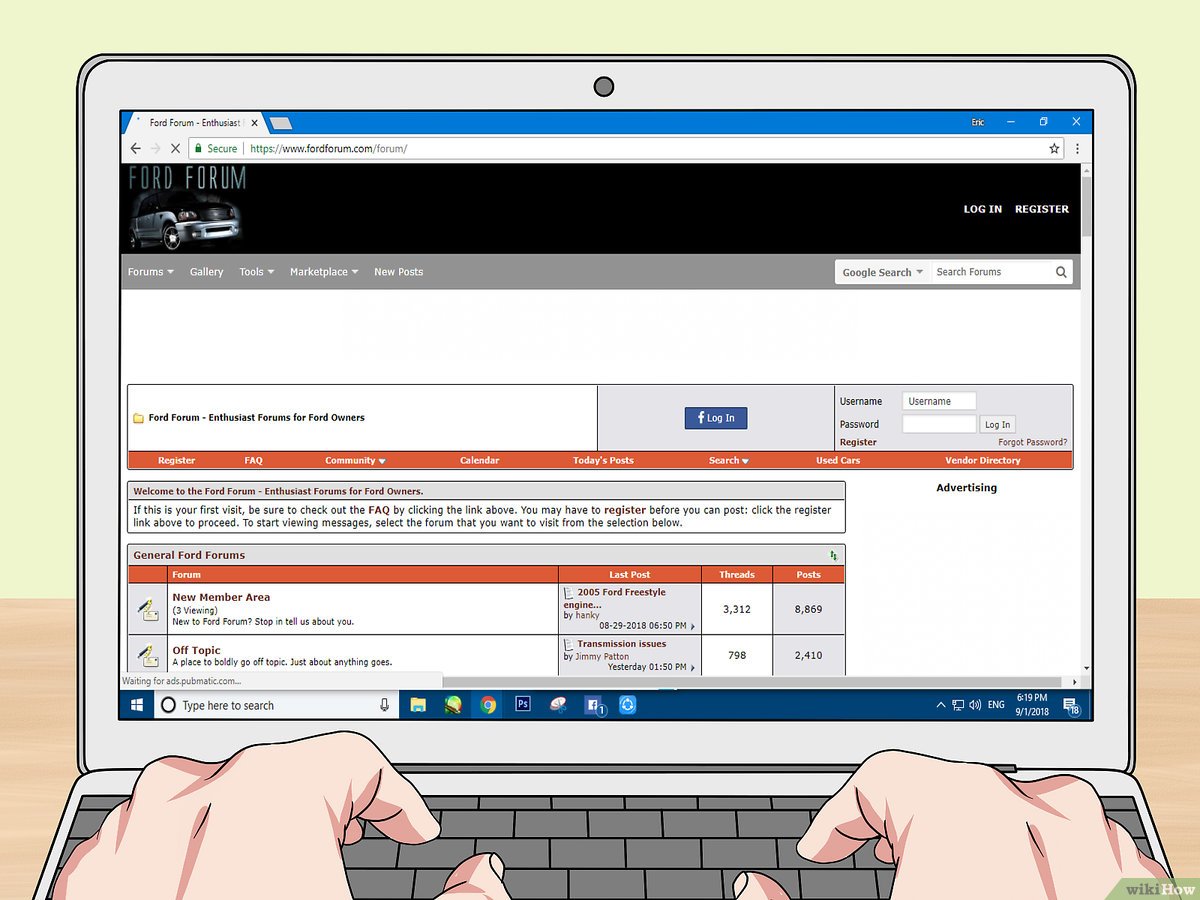
Task: Go to Today's Posts
Action: point(603,461)
